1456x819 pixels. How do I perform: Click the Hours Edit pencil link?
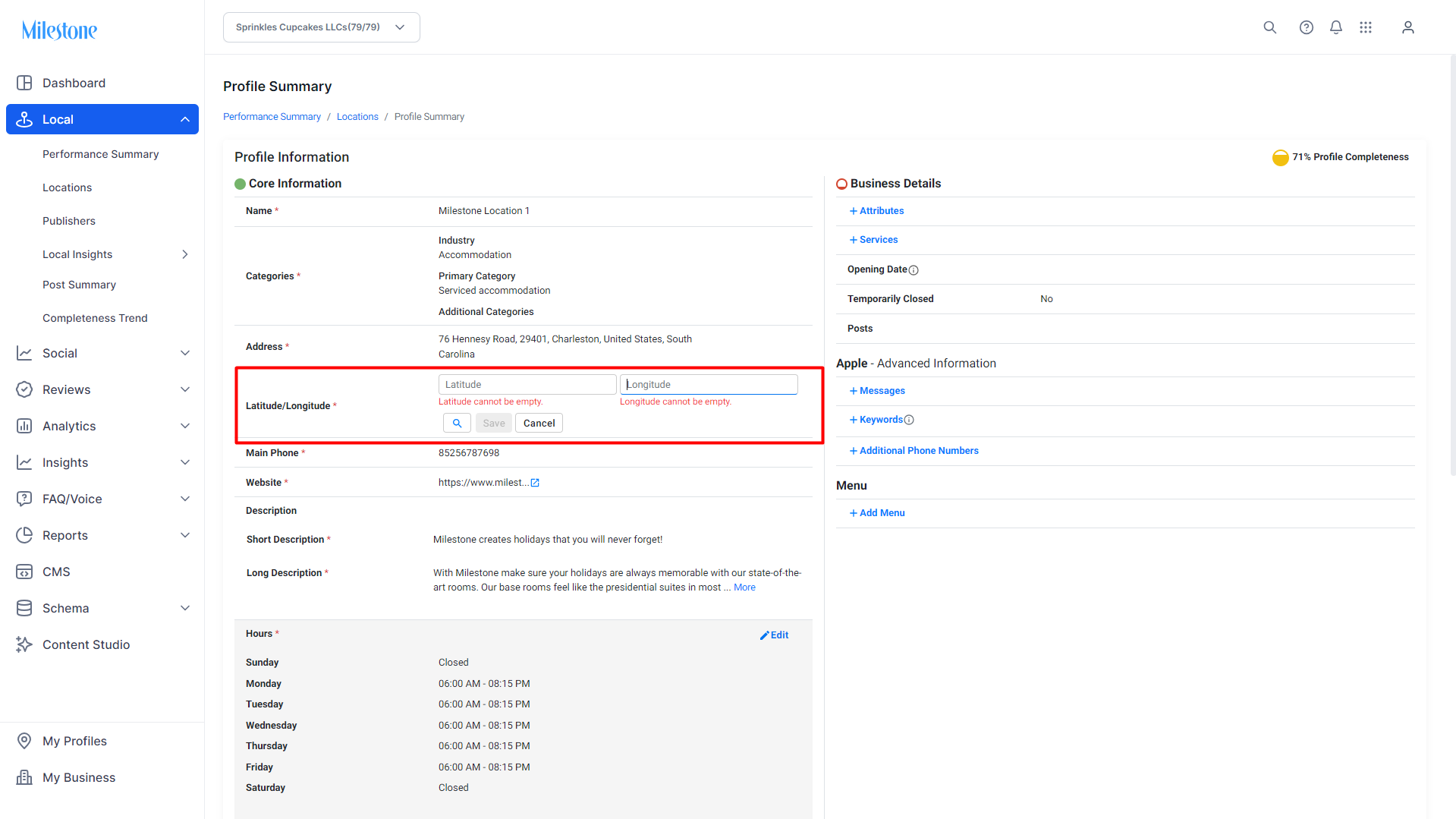click(774, 635)
